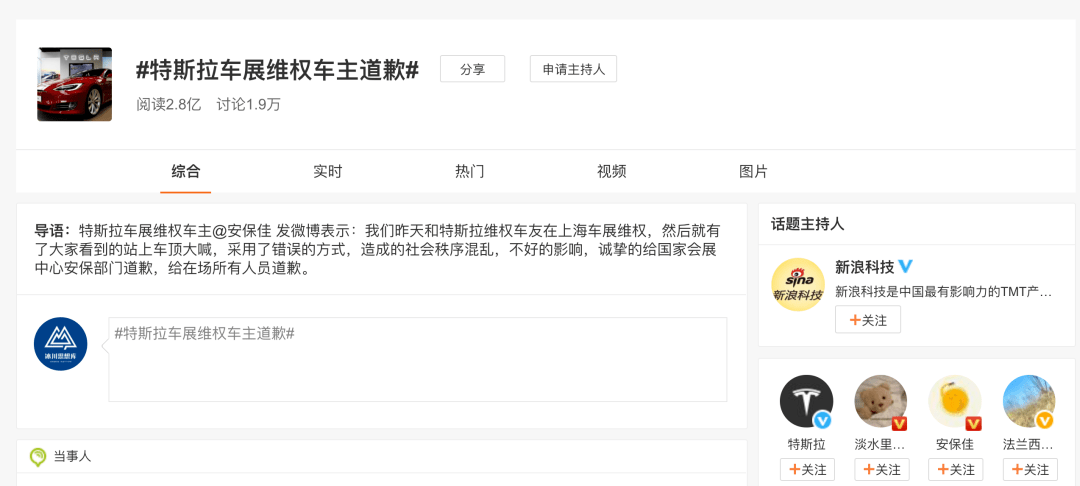Image resolution: width=1080 pixels, height=486 pixels.
Task: Switch to the 热门 tab
Action: point(470,171)
